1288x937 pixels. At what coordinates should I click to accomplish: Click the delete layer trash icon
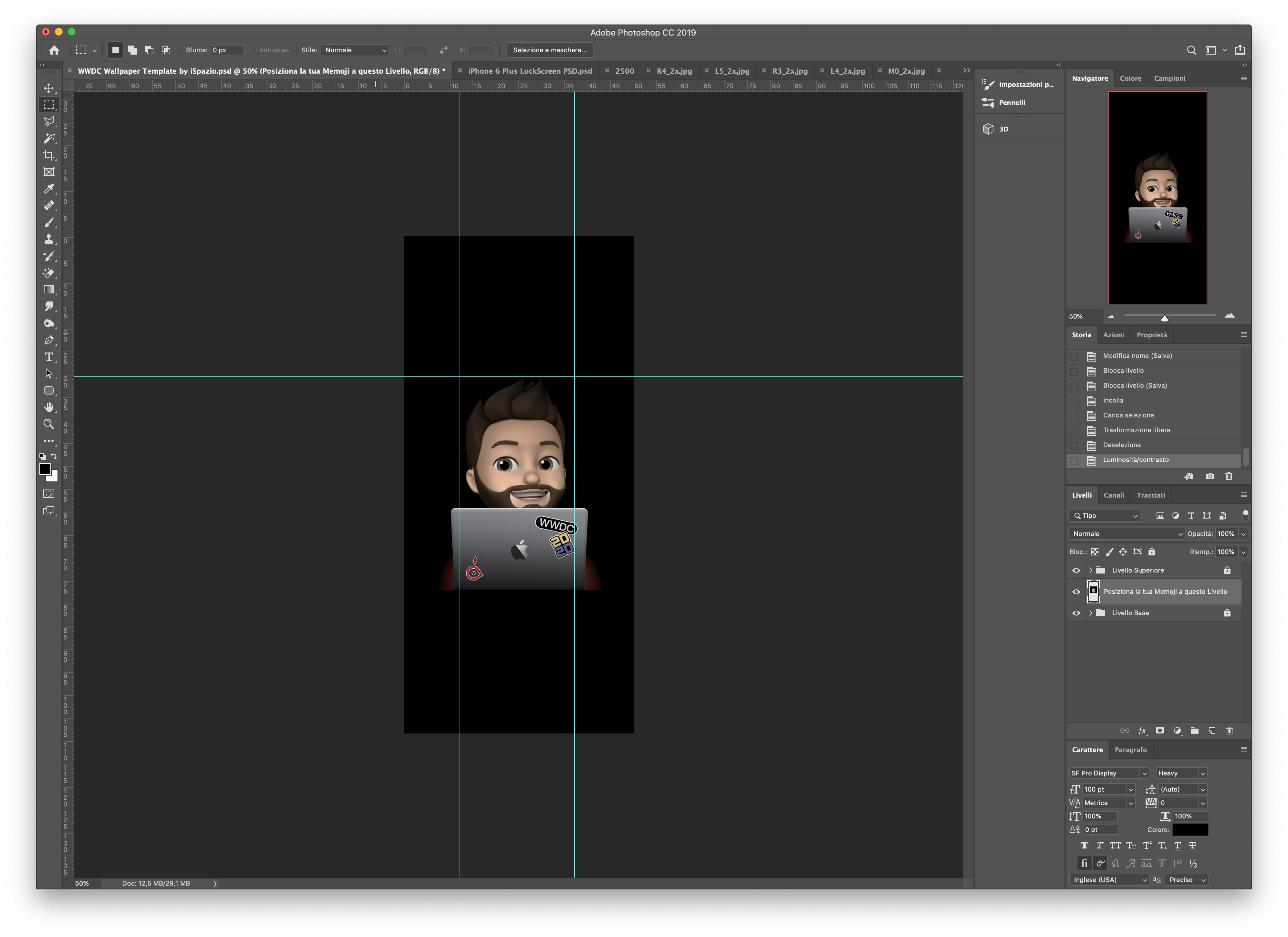[x=1230, y=731]
